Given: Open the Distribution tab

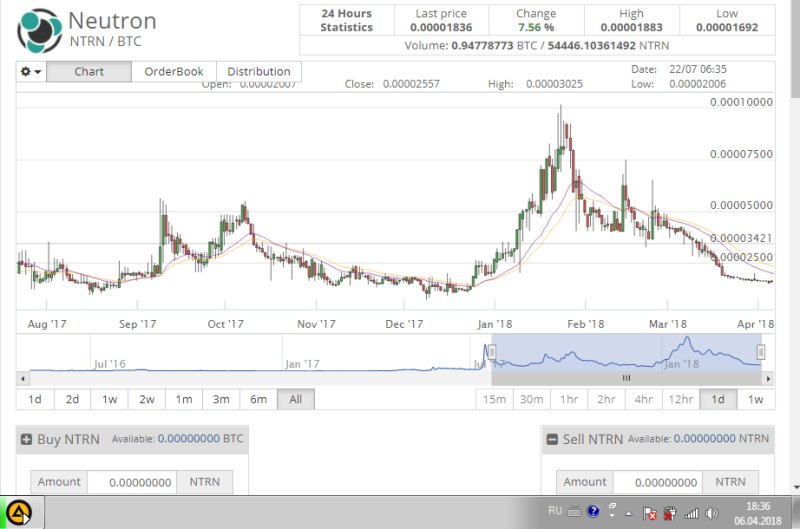Looking at the screenshot, I should click(x=258, y=72).
